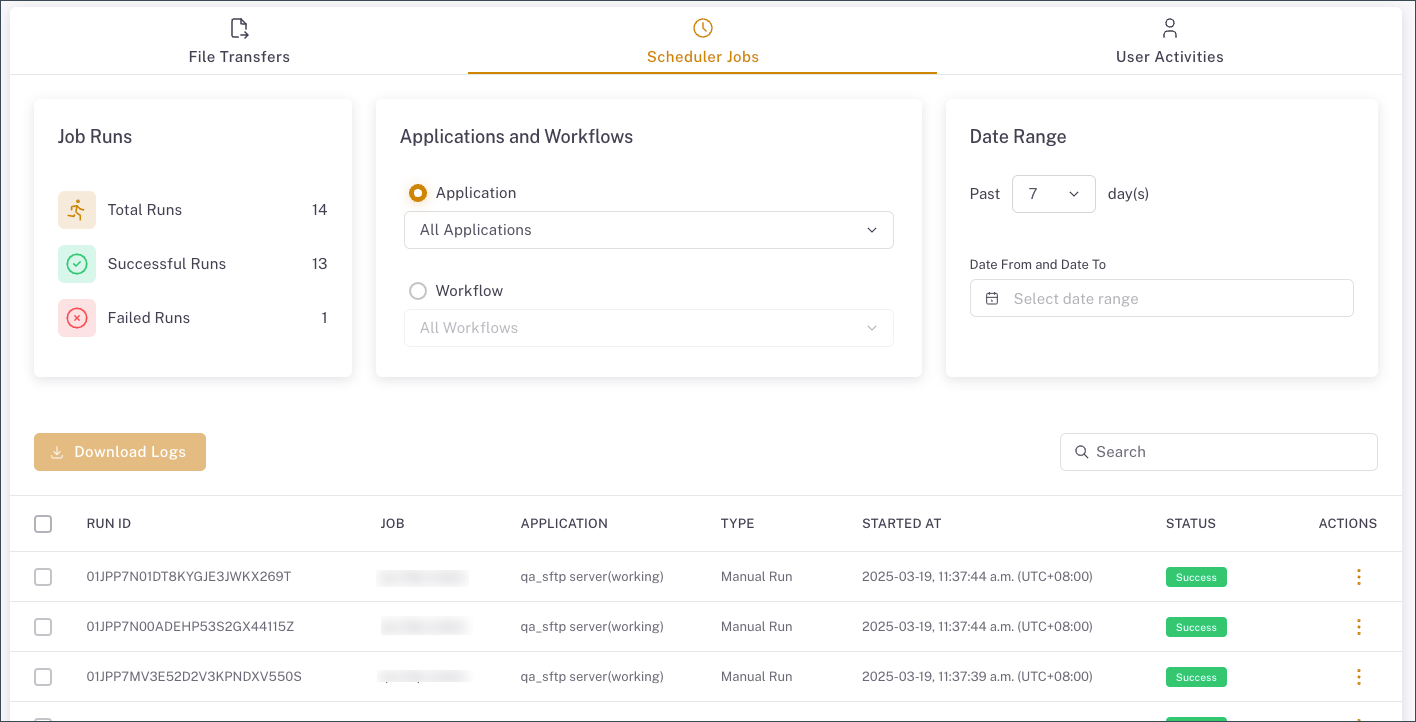This screenshot has width=1416, height=722.
Task: Click the APPLICATION column header
Action: (x=564, y=524)
